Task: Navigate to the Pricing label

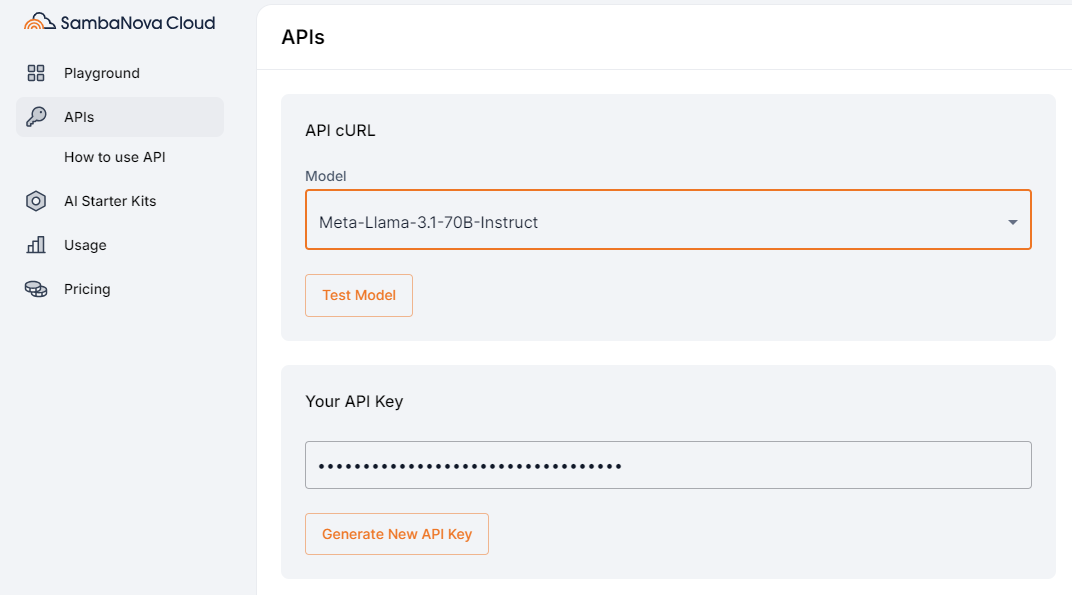Action: pyautogui.click(x=87, y=289)
